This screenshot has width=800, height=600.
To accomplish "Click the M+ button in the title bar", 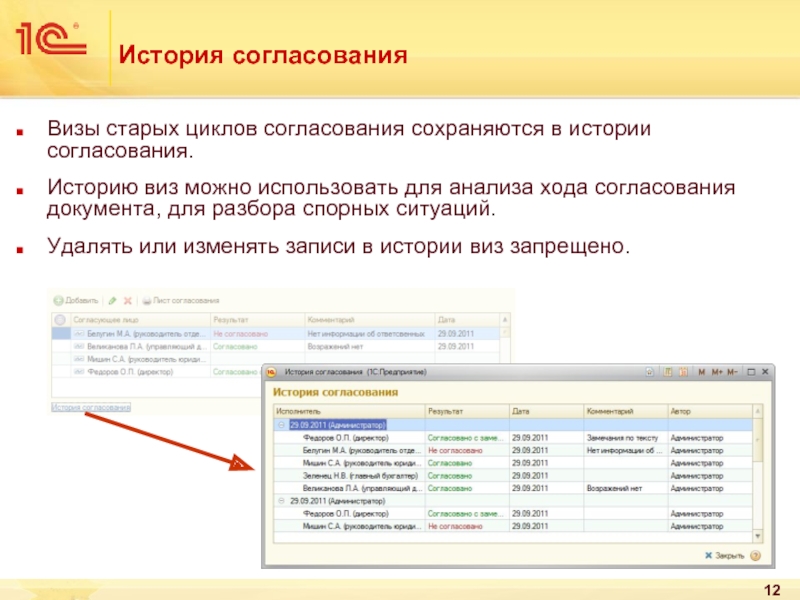I will (717, 372).
